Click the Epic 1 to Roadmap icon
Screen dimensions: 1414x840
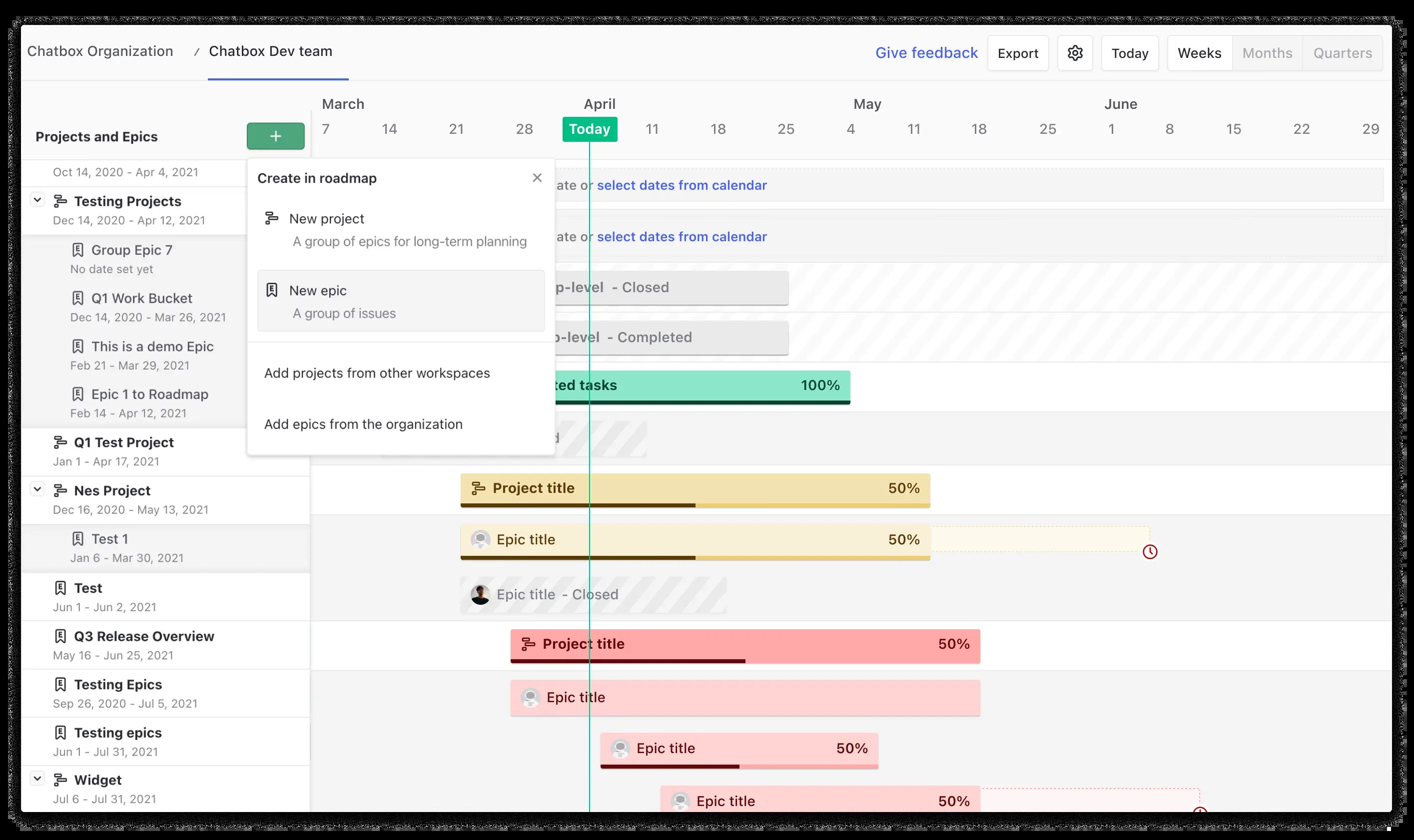77,394
